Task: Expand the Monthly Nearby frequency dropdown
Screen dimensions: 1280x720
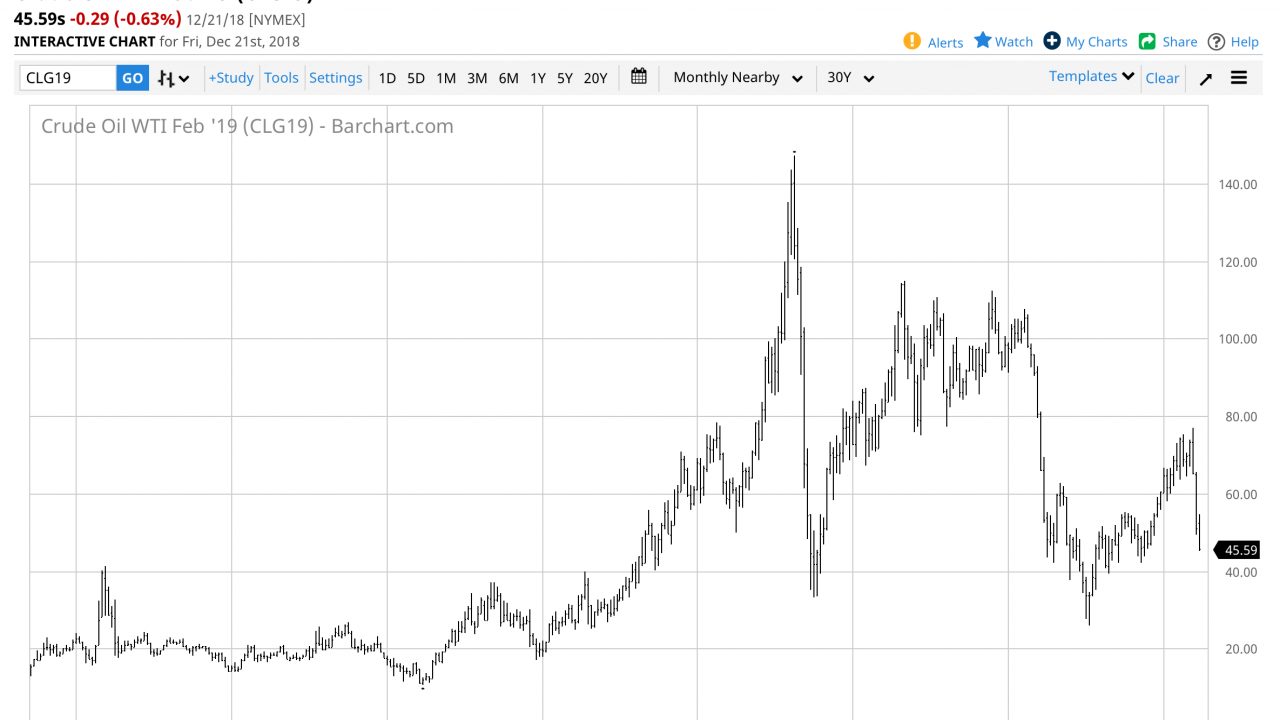Action: pyautogui.click(x=737, y=78)
